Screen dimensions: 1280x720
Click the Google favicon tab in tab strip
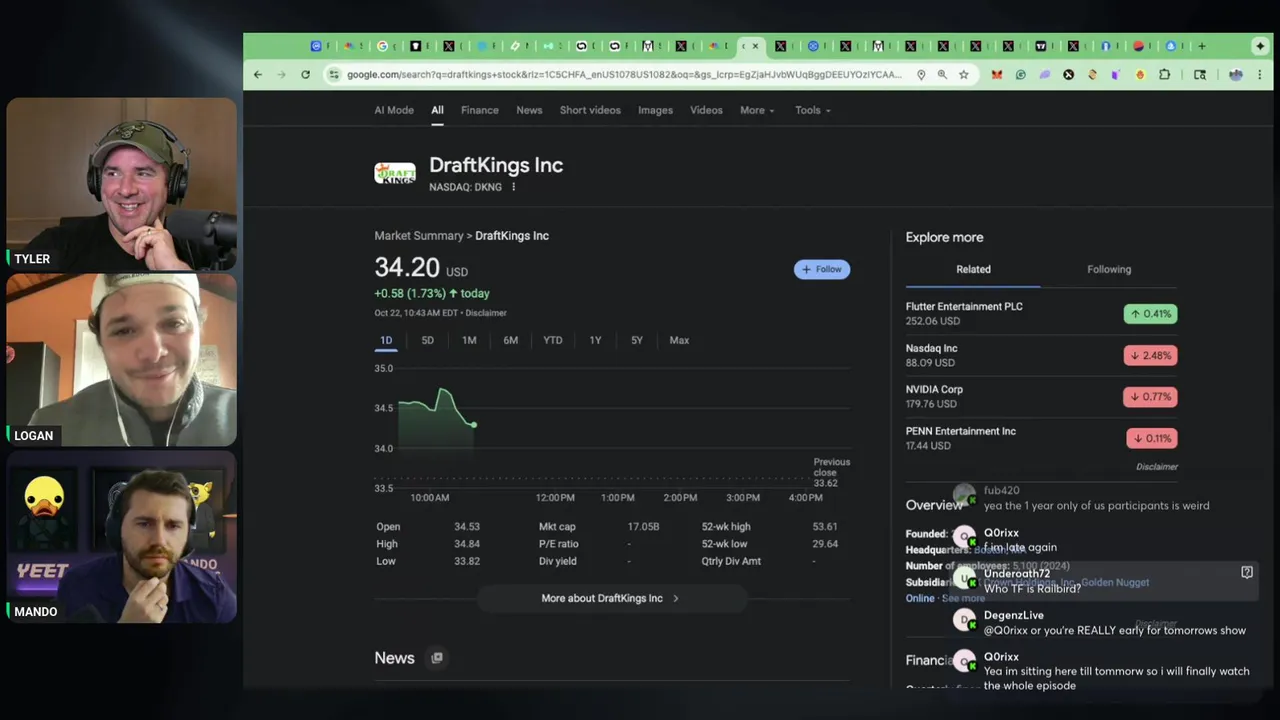(382, 46)
